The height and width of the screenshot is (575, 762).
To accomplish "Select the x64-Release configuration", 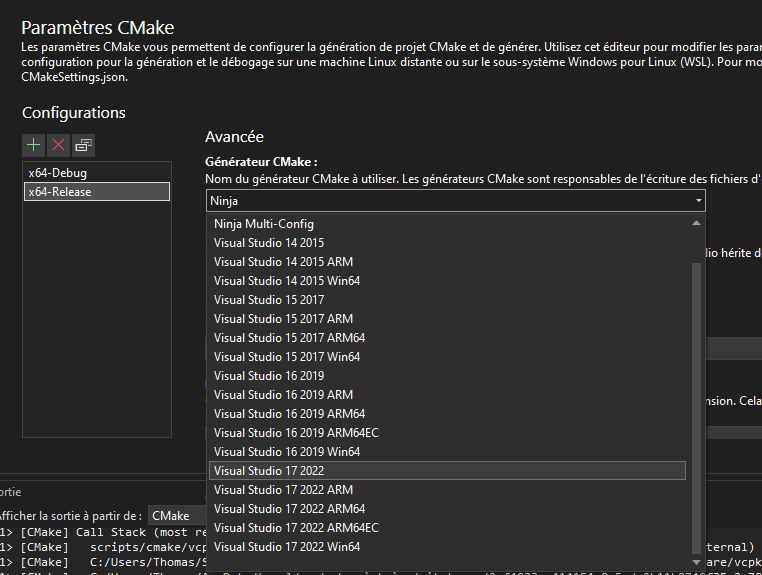I will pyautogui.click(x=97, y=192).
